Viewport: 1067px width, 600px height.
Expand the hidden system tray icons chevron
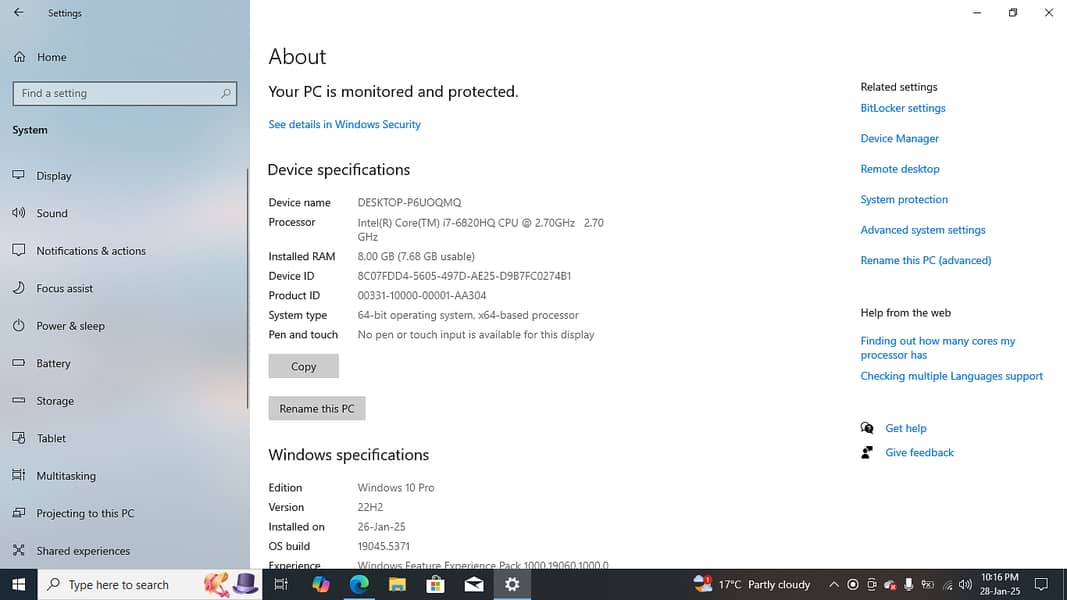(833, 584)
